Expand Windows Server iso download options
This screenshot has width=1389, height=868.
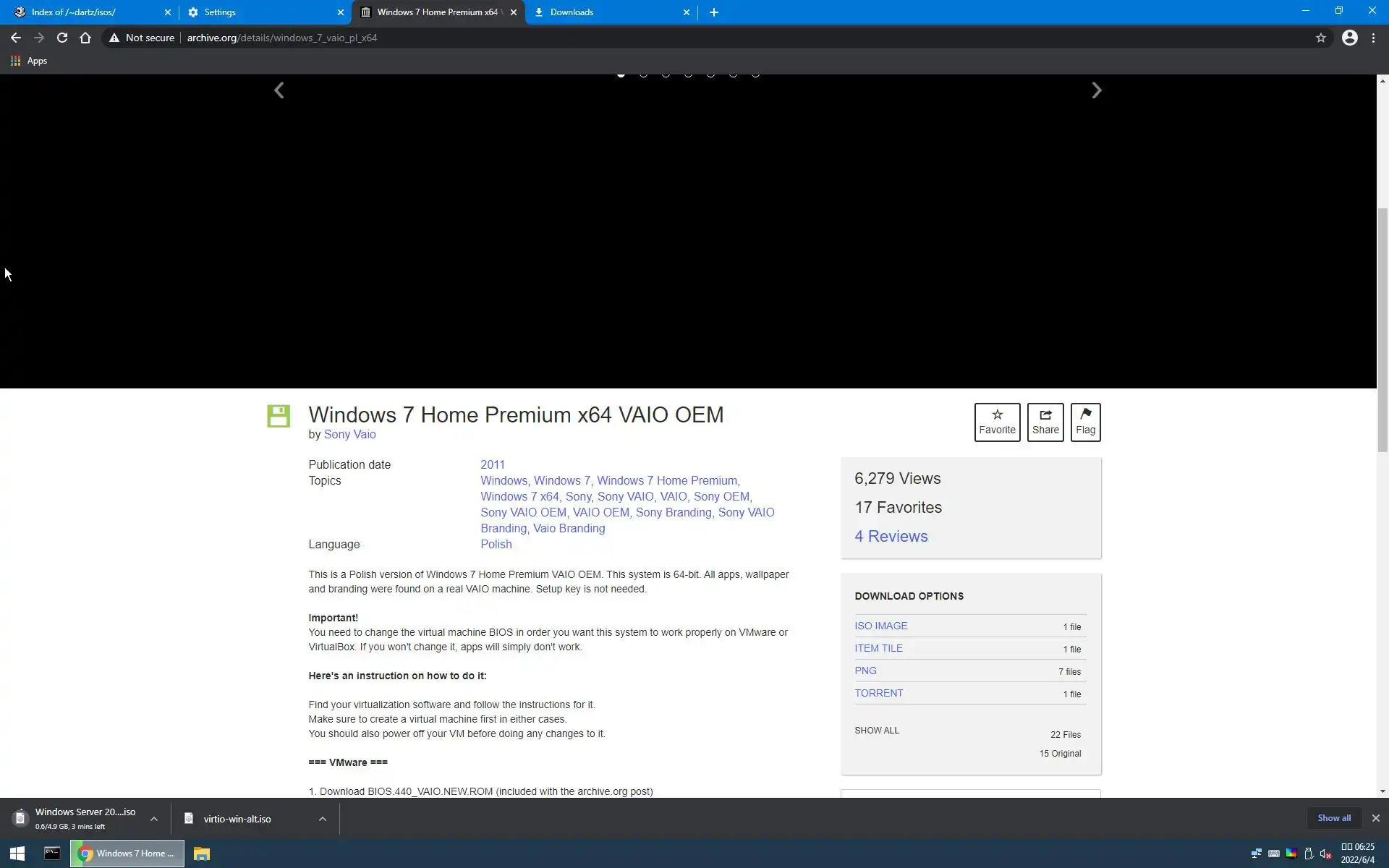pos(154,819)
